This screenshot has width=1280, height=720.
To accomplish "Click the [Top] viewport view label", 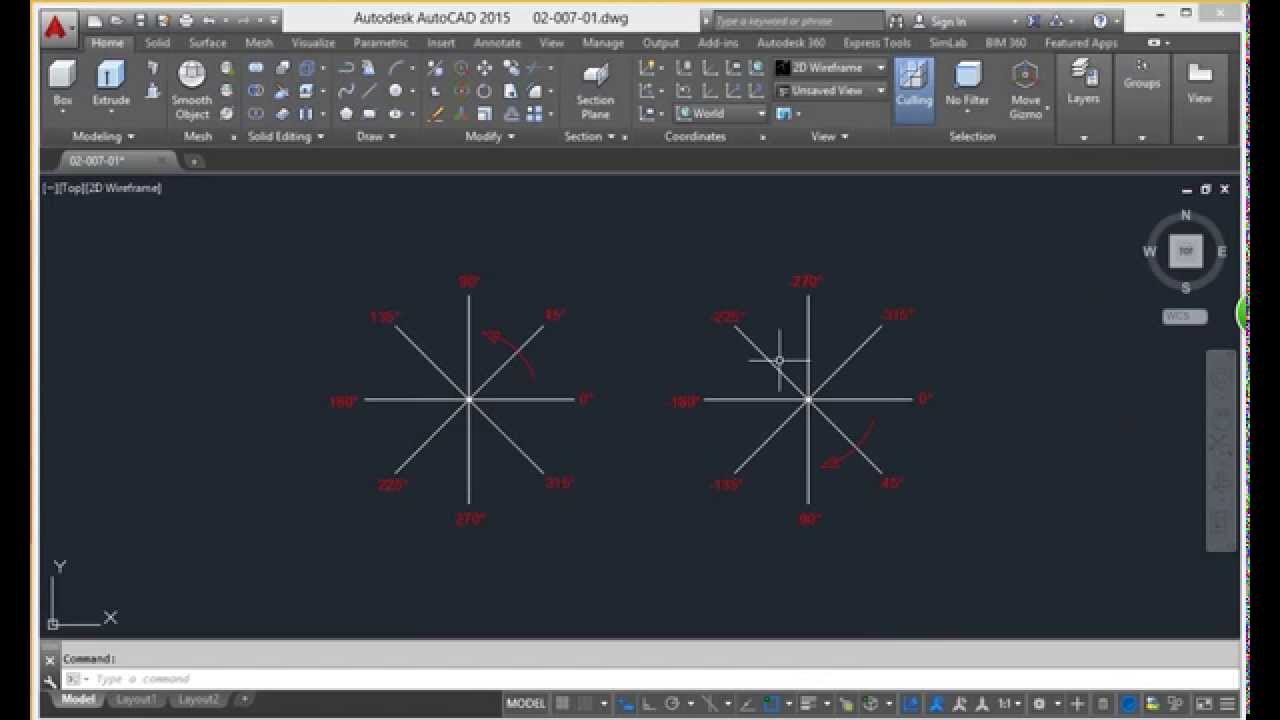I will click(x=73, y=188).
